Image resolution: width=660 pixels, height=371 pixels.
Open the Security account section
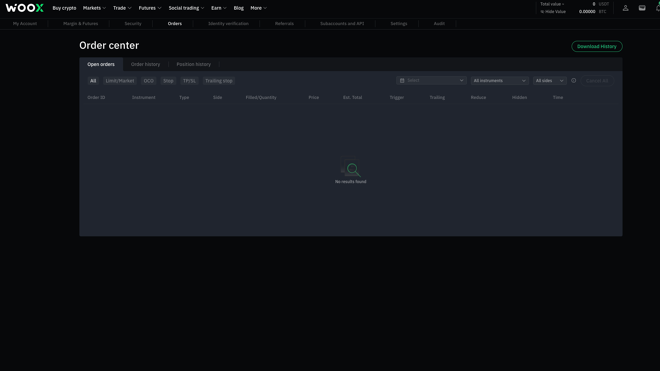click(133, 24)
